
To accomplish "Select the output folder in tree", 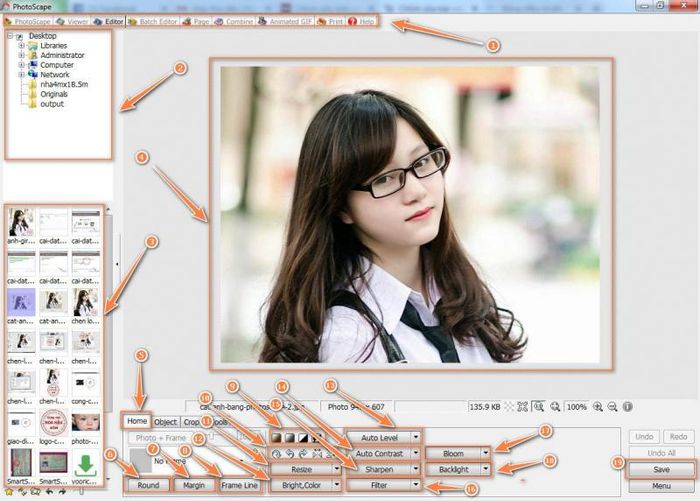I will coord(53,103).
